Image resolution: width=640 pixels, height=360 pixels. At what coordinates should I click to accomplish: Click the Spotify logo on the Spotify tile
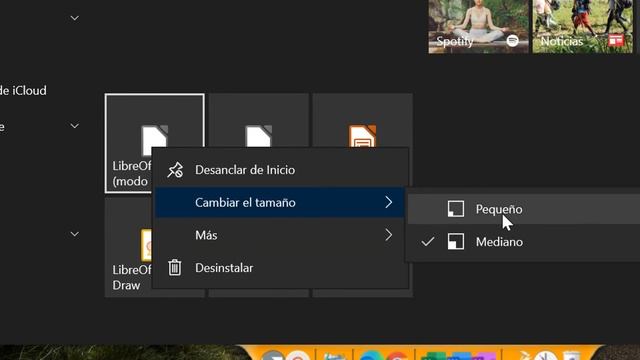pos(512,41)
